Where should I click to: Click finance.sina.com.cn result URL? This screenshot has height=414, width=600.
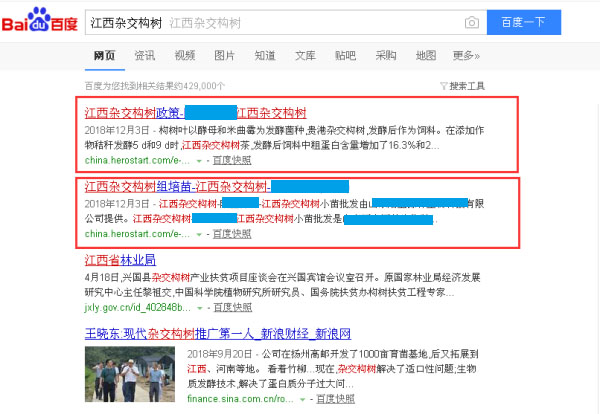[240, 399]
